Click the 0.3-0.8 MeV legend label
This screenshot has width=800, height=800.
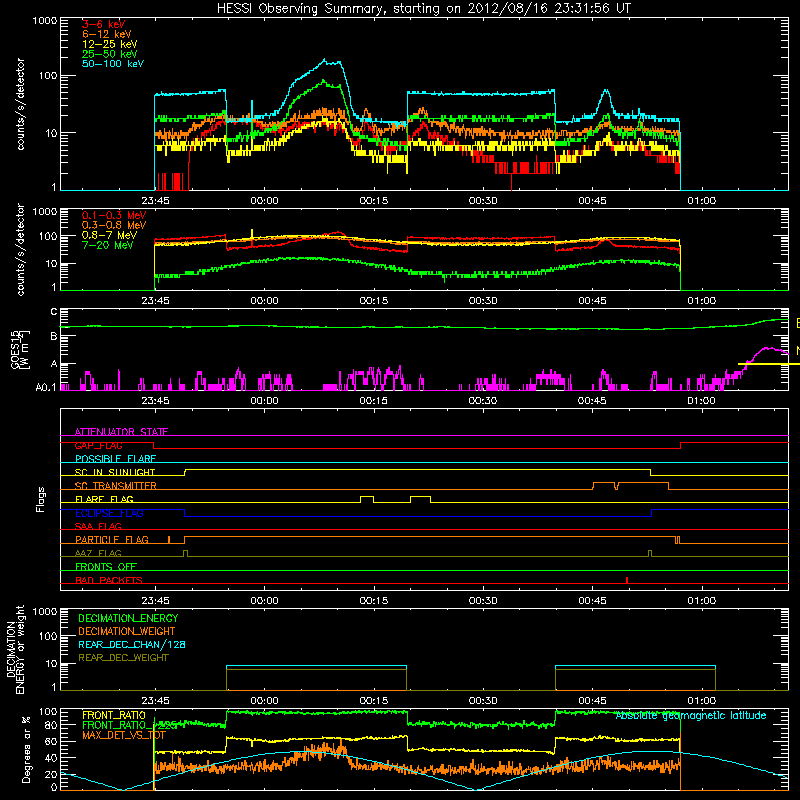(x=114, y=225)
